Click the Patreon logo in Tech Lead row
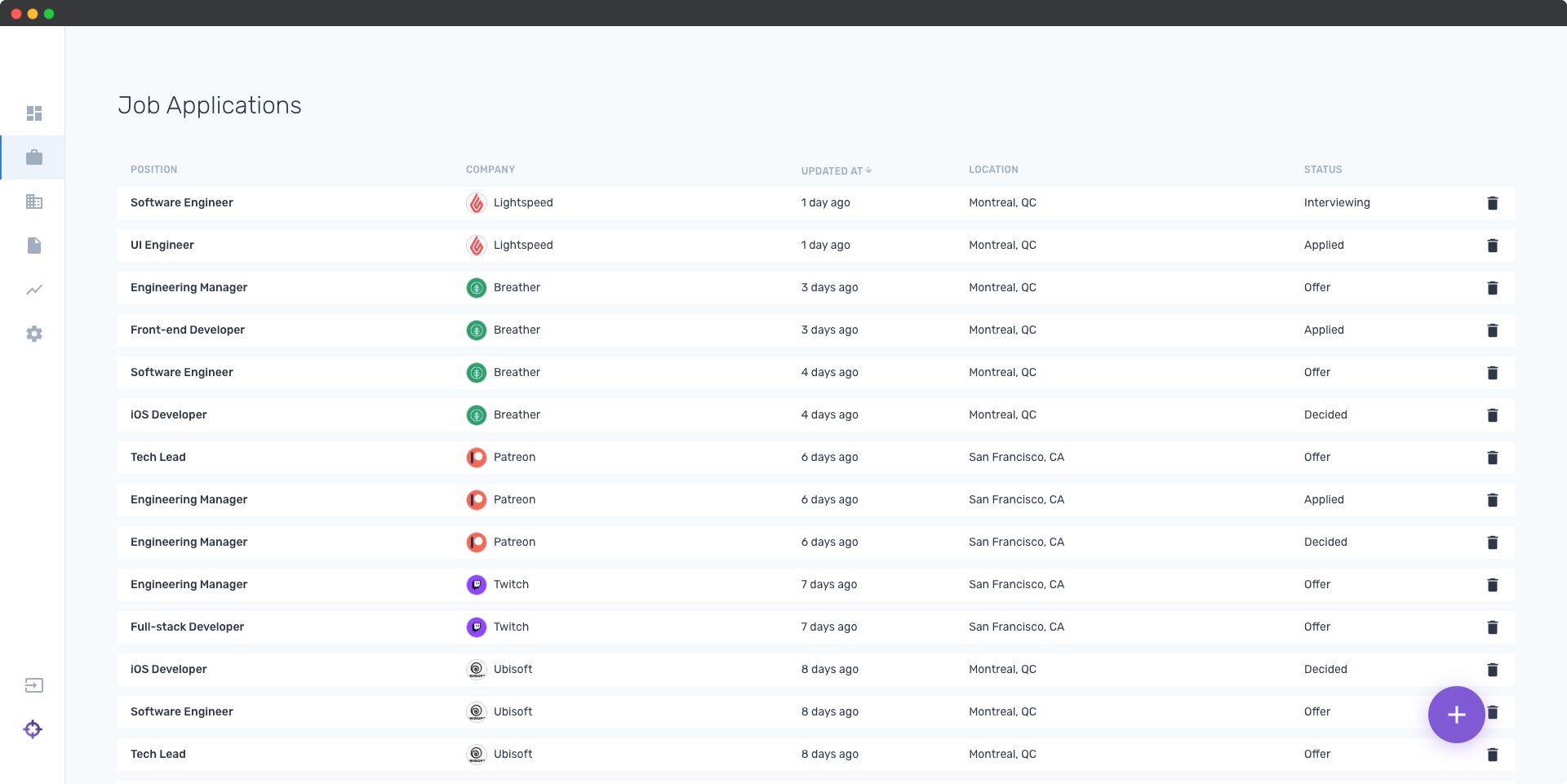1567x784 pixels. [x=477, y=458]
